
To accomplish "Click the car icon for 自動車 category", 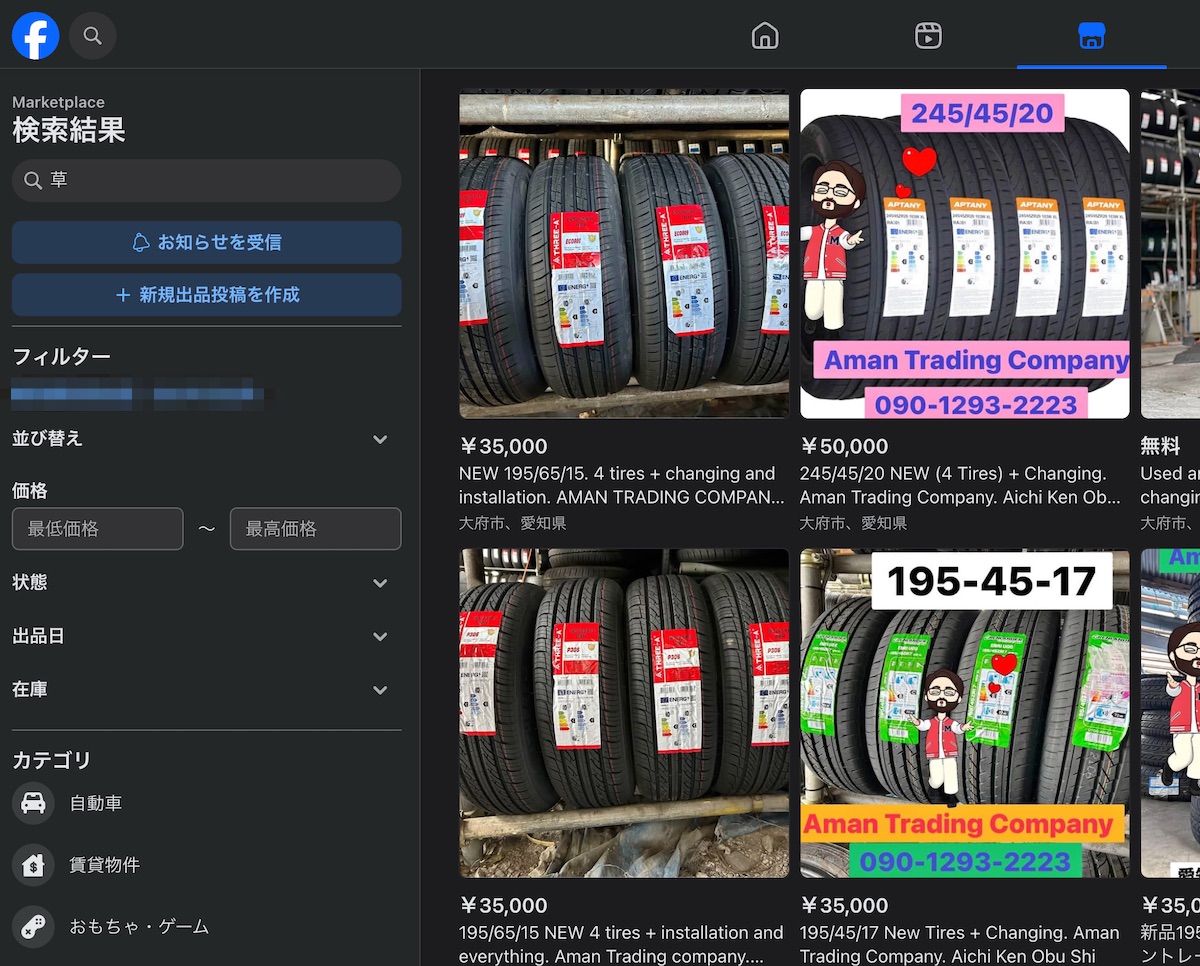I will click(33, 803).
